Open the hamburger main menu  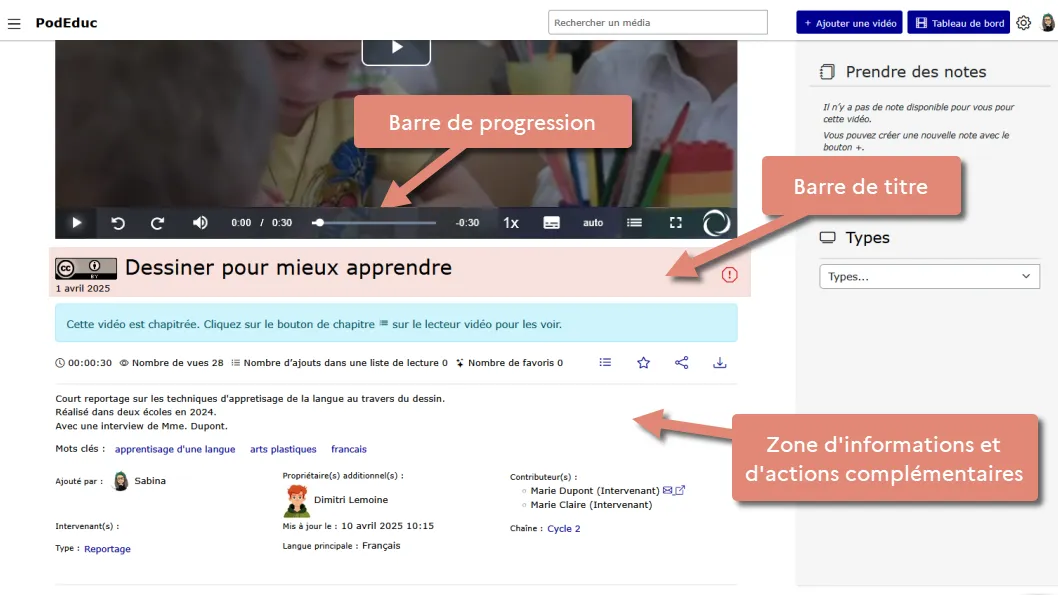[x=14, y=24]
